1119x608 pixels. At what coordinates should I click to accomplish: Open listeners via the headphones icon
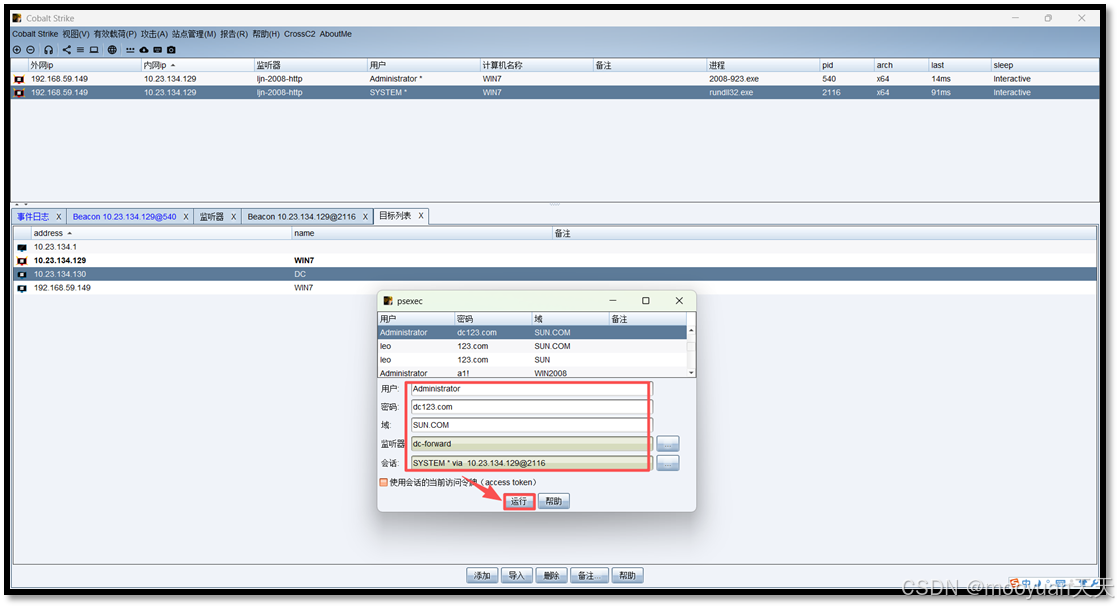[49, 50]
